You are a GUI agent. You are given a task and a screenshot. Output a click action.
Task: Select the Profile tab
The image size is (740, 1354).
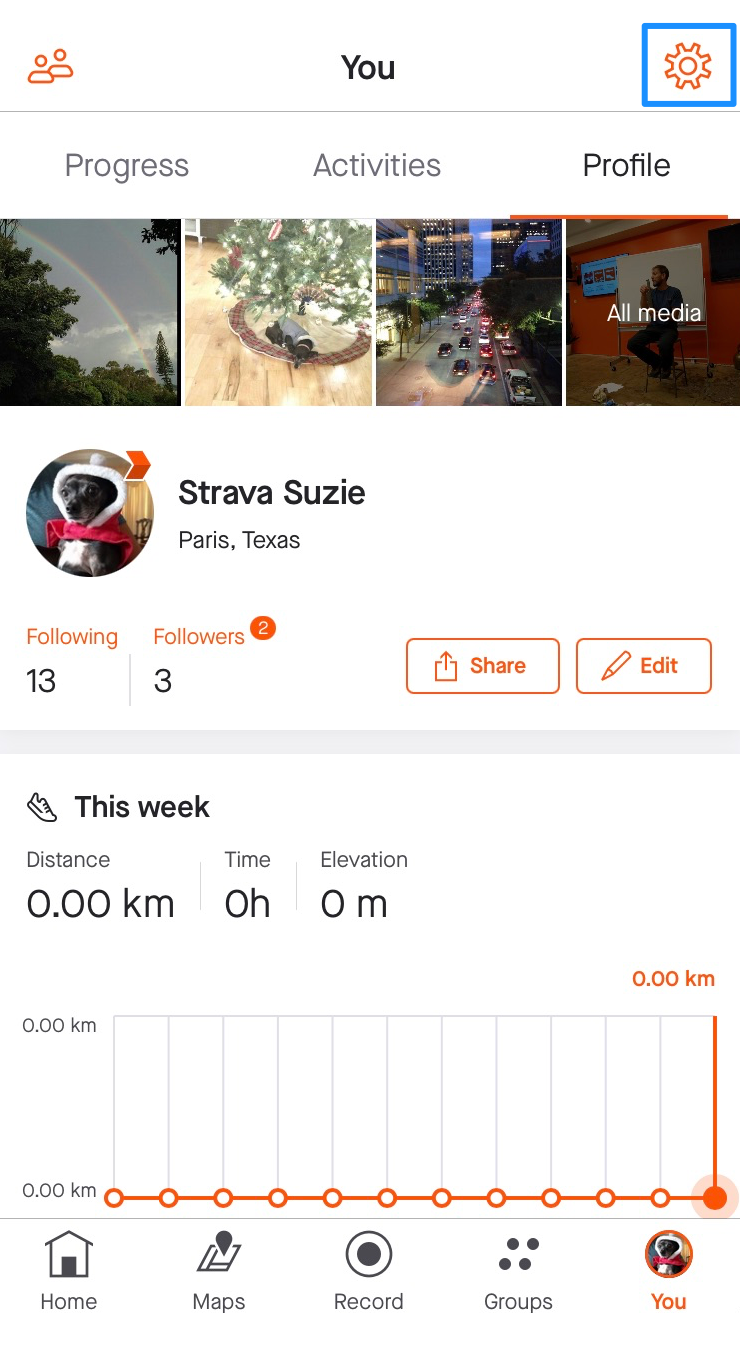point(626,166)
